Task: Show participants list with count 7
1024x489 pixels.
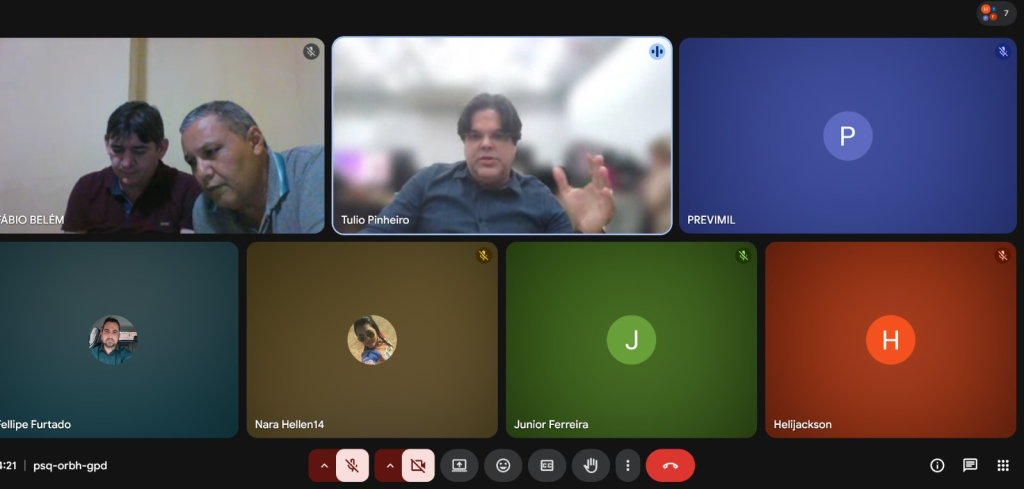Action: (x=997, y=13)
